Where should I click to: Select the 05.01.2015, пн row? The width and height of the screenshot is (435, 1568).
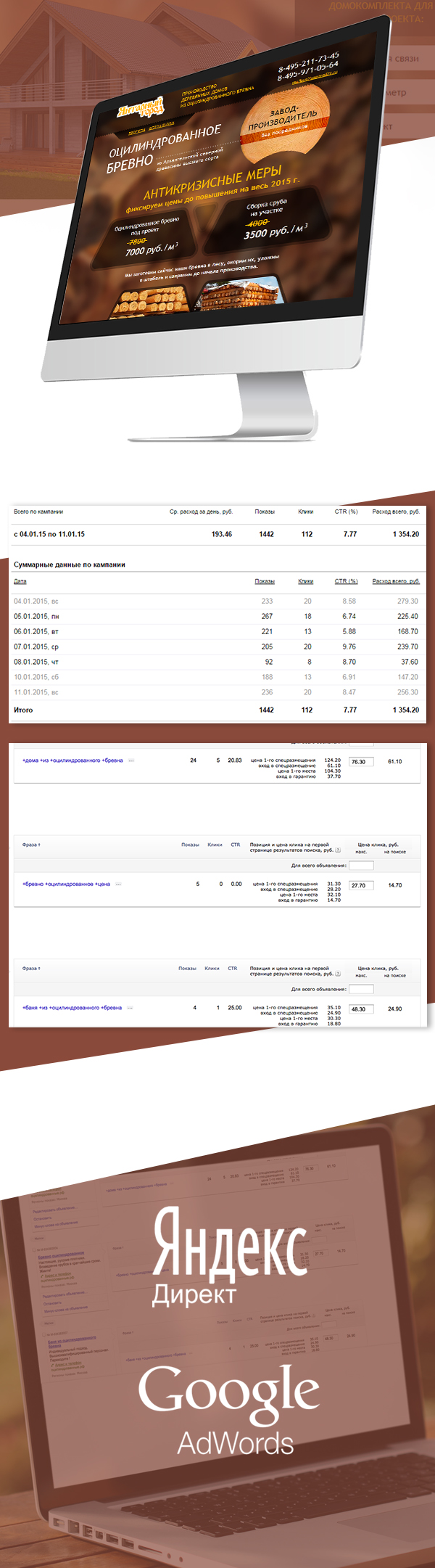217,616
